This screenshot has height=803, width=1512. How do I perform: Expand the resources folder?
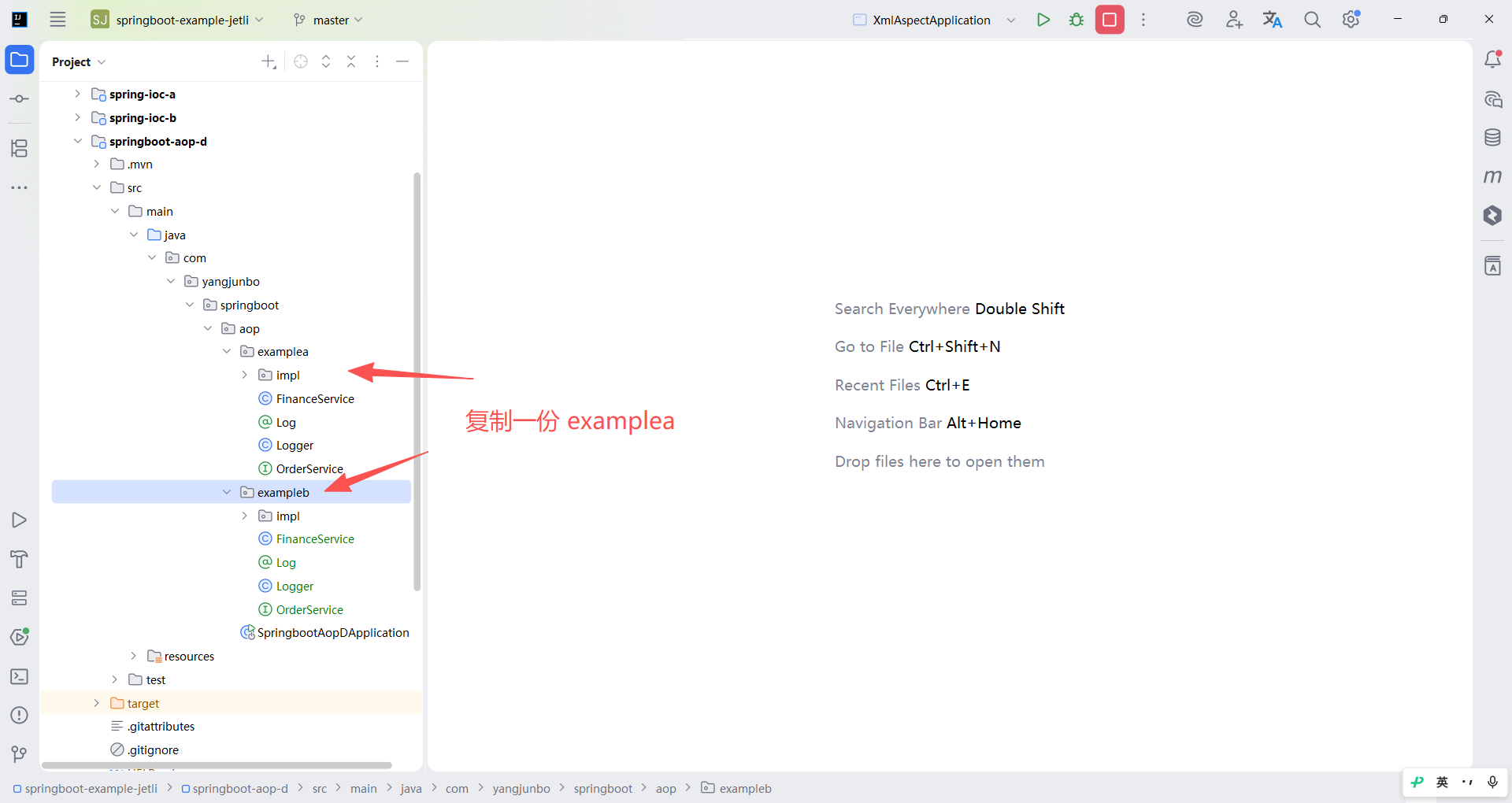[133, 656]
